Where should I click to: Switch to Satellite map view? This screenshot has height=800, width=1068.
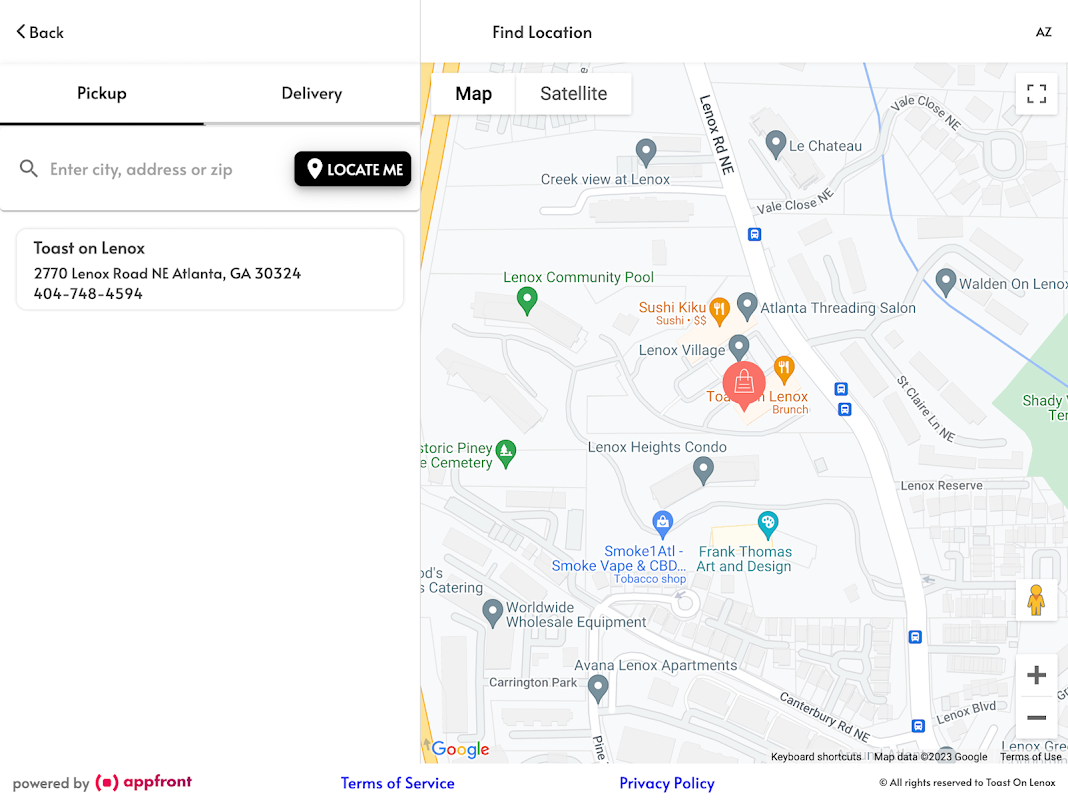coord(574,94)
